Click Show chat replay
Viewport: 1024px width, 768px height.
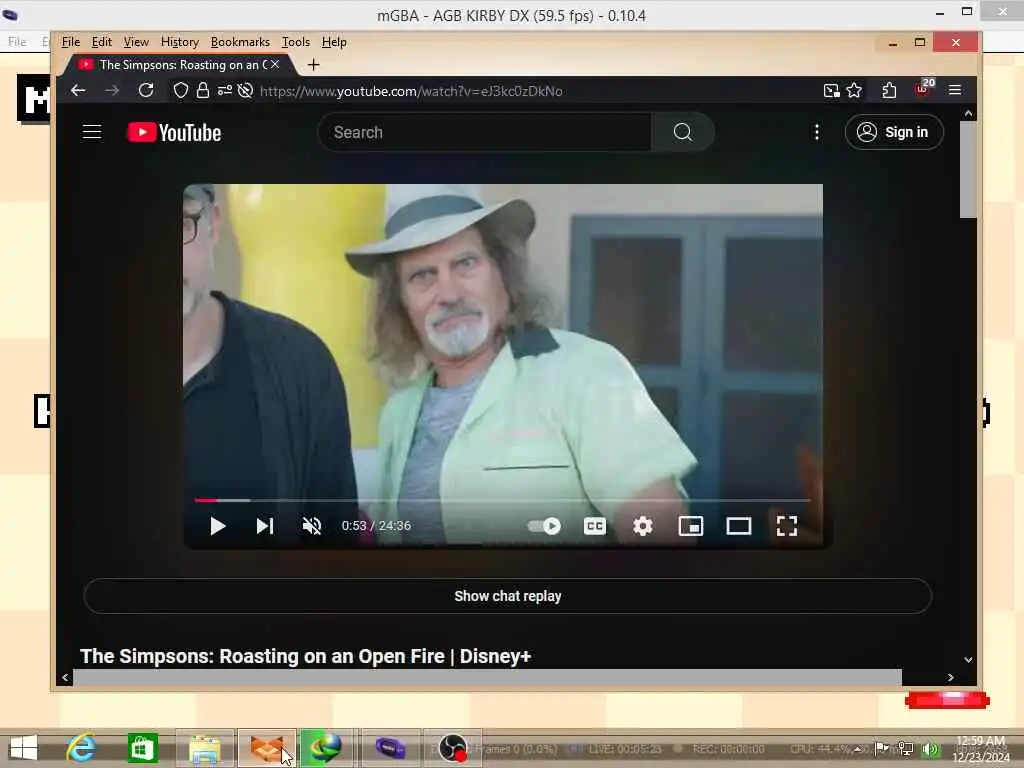(x=507, y=596)
